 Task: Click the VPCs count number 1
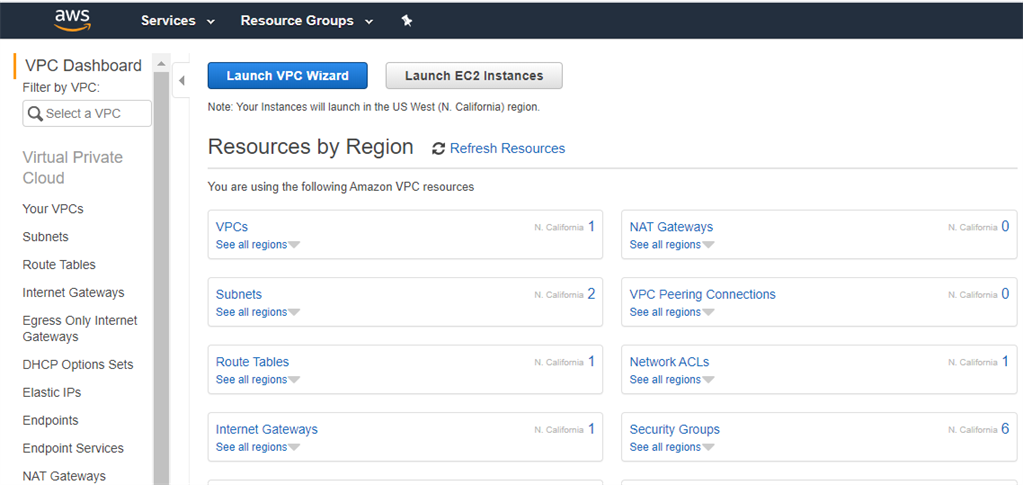591,227
